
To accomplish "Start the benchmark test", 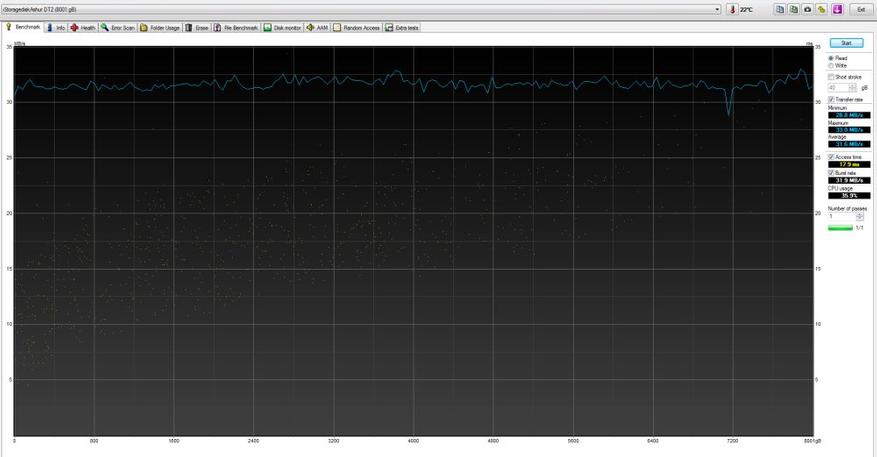I will (x=846, y=43).
